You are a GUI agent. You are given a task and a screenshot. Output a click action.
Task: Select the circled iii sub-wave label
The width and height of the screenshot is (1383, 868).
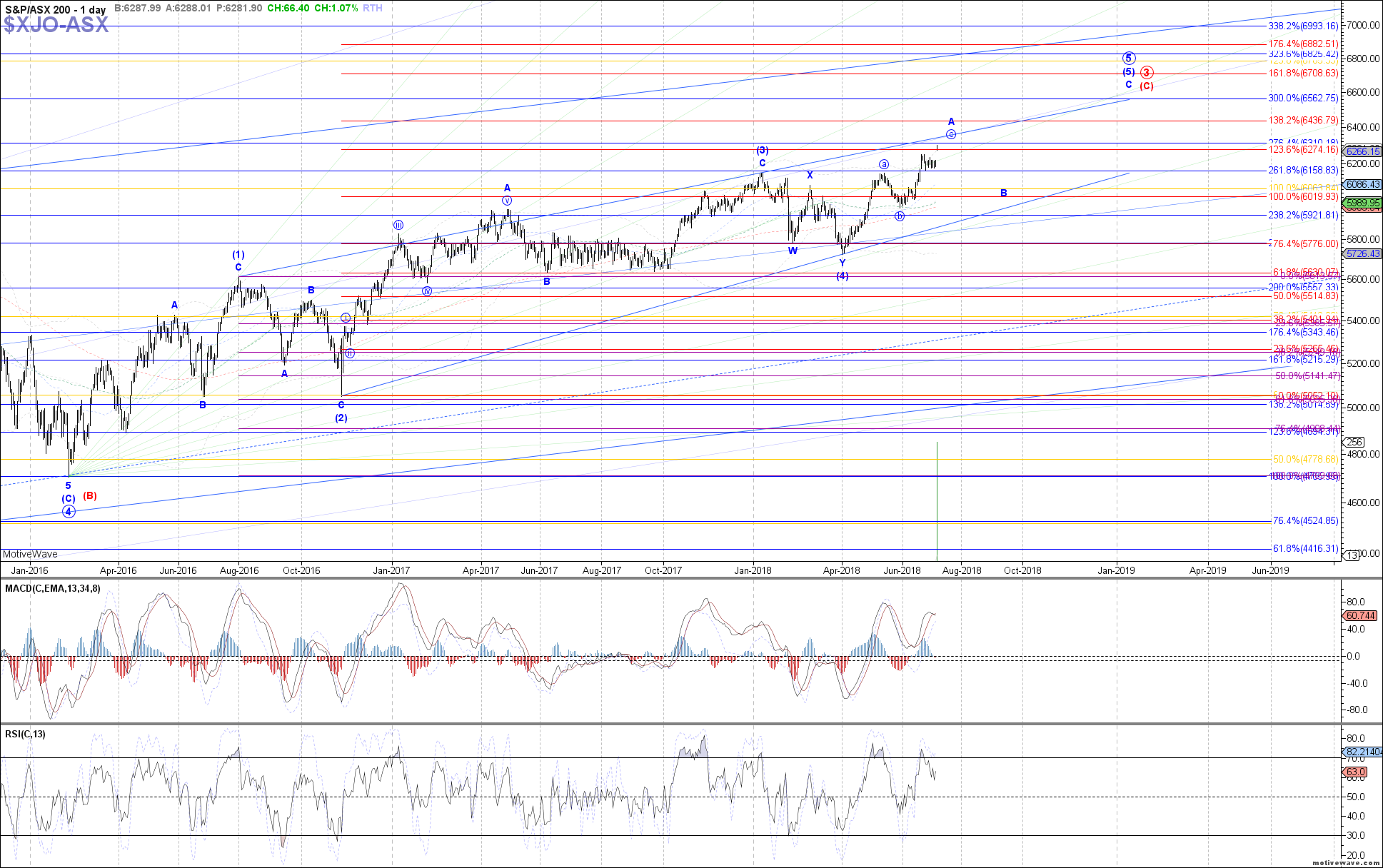(398, 225)
